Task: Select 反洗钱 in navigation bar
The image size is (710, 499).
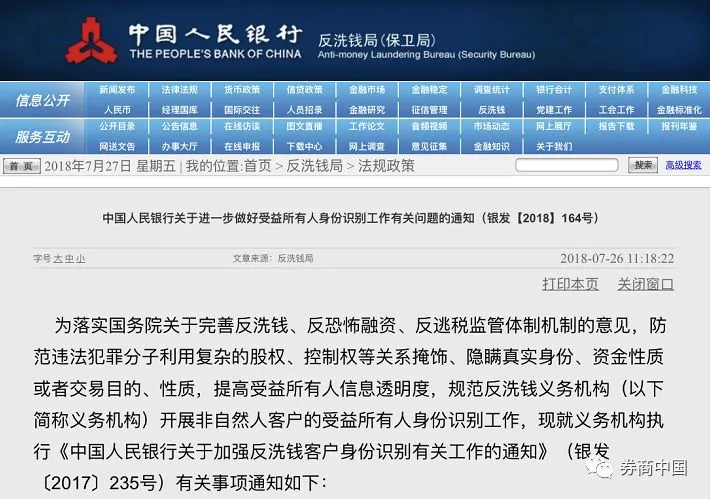Action: click(492, 110)
